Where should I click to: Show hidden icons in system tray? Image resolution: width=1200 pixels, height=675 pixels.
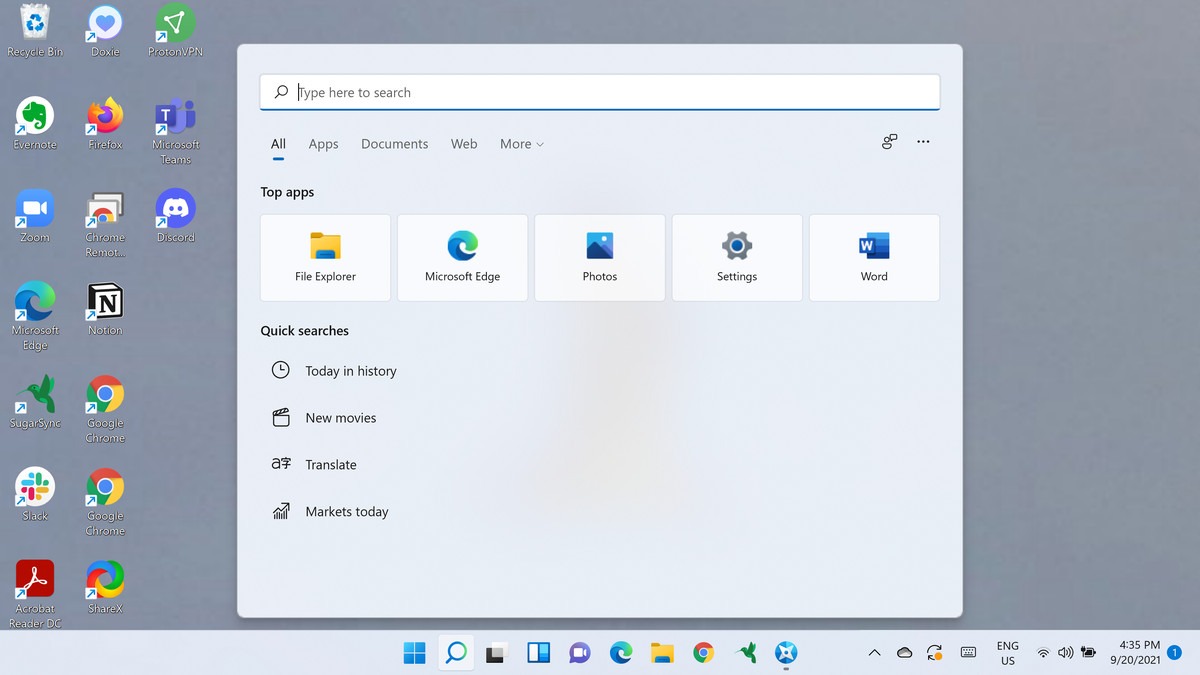coord(874,653)
